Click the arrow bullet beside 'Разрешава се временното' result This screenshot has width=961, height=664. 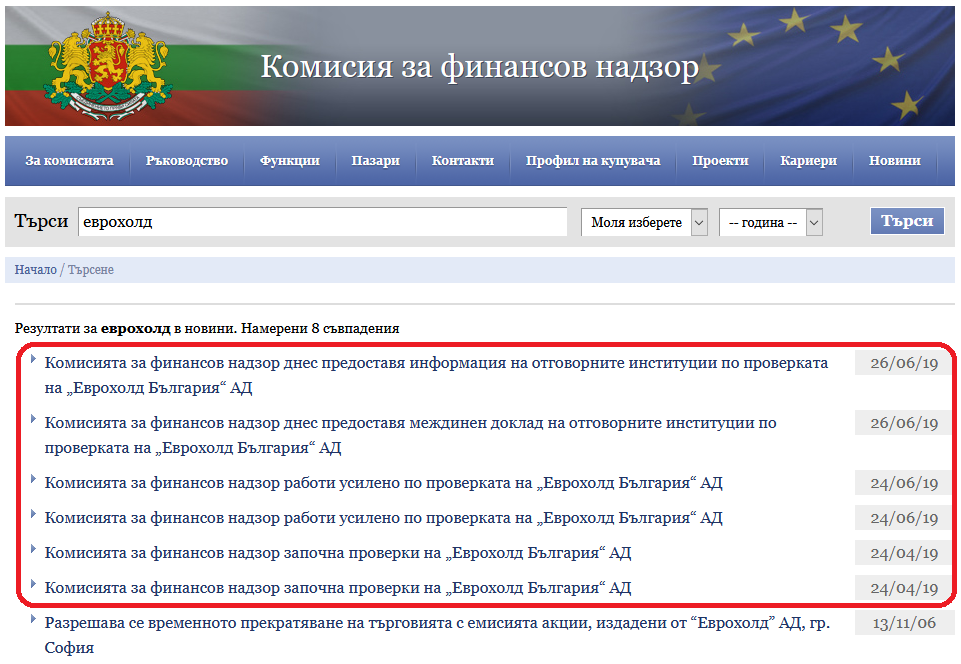(x=33, y=619)
